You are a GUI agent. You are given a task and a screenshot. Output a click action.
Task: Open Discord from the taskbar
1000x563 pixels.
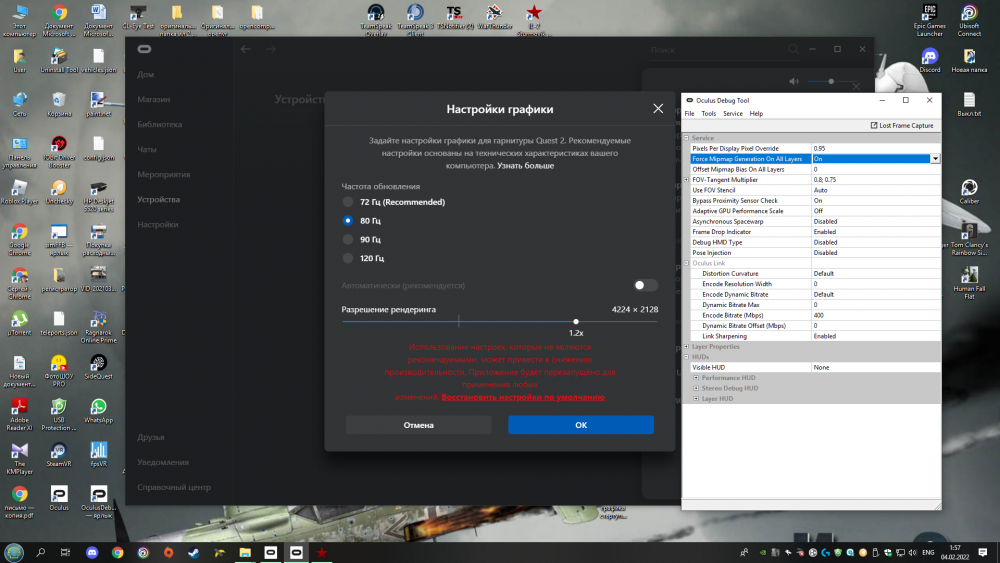92,552
